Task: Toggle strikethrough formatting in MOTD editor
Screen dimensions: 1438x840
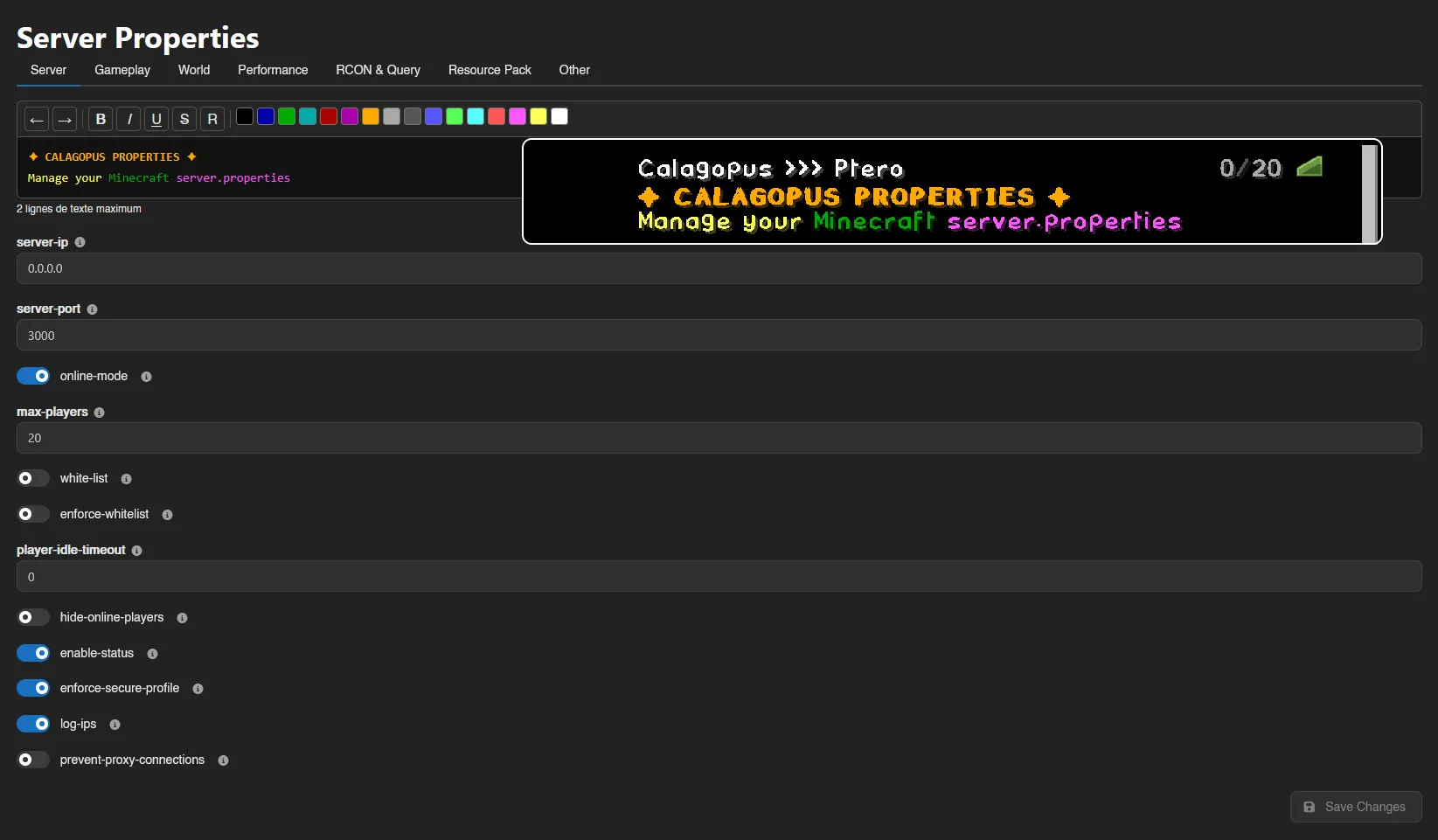Action: (184, 119)
